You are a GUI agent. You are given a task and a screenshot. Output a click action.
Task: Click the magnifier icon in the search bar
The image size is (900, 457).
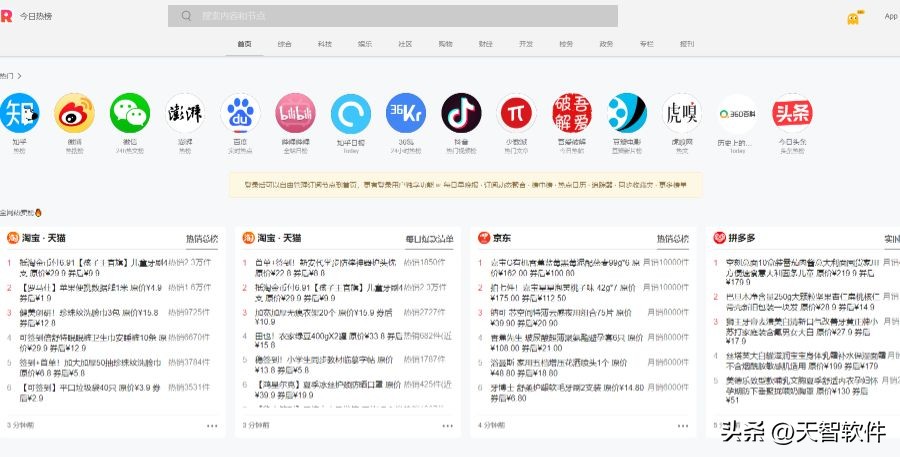(x=186, y=16)
